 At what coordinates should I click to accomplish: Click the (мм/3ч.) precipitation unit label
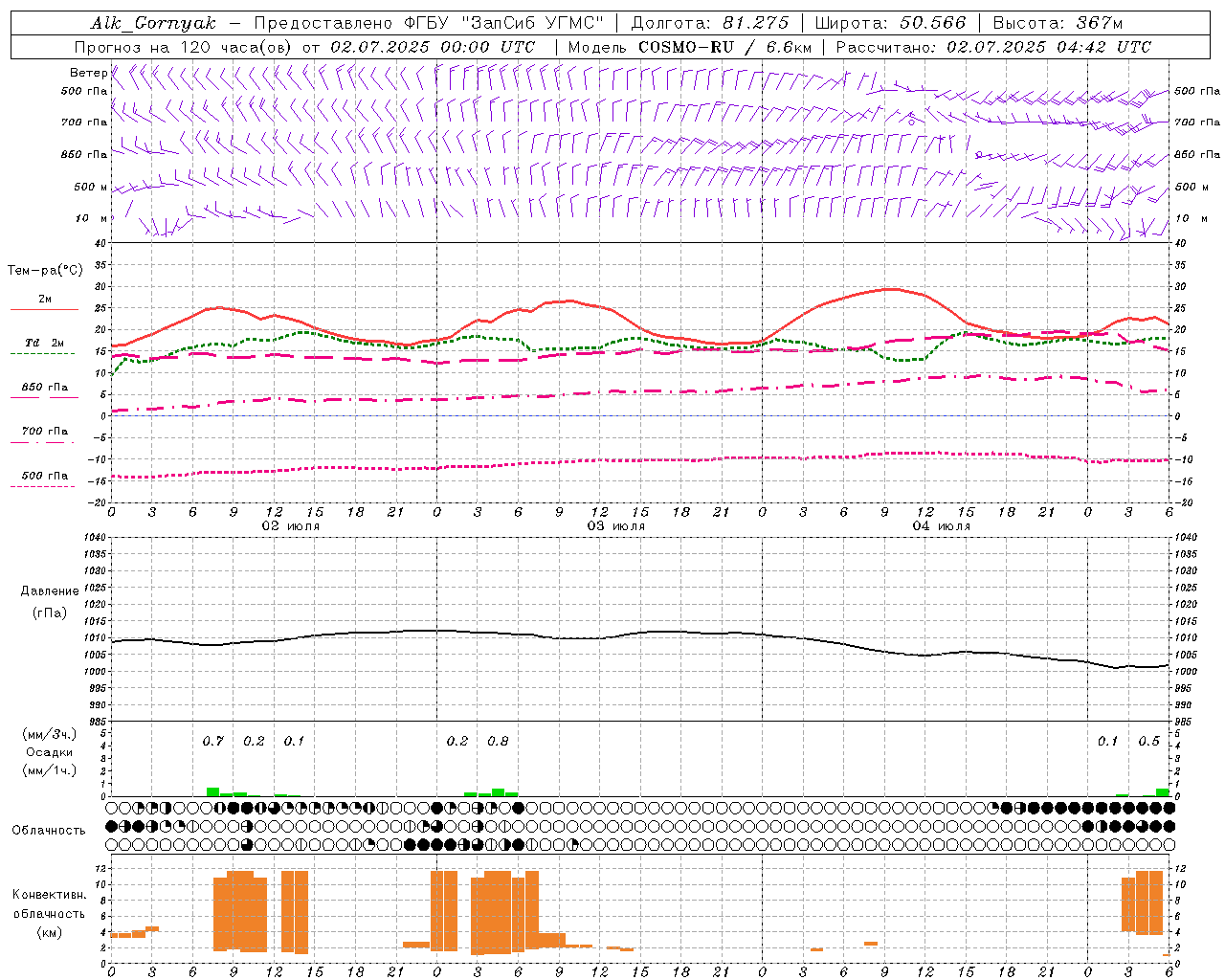(x=50, y=734)
